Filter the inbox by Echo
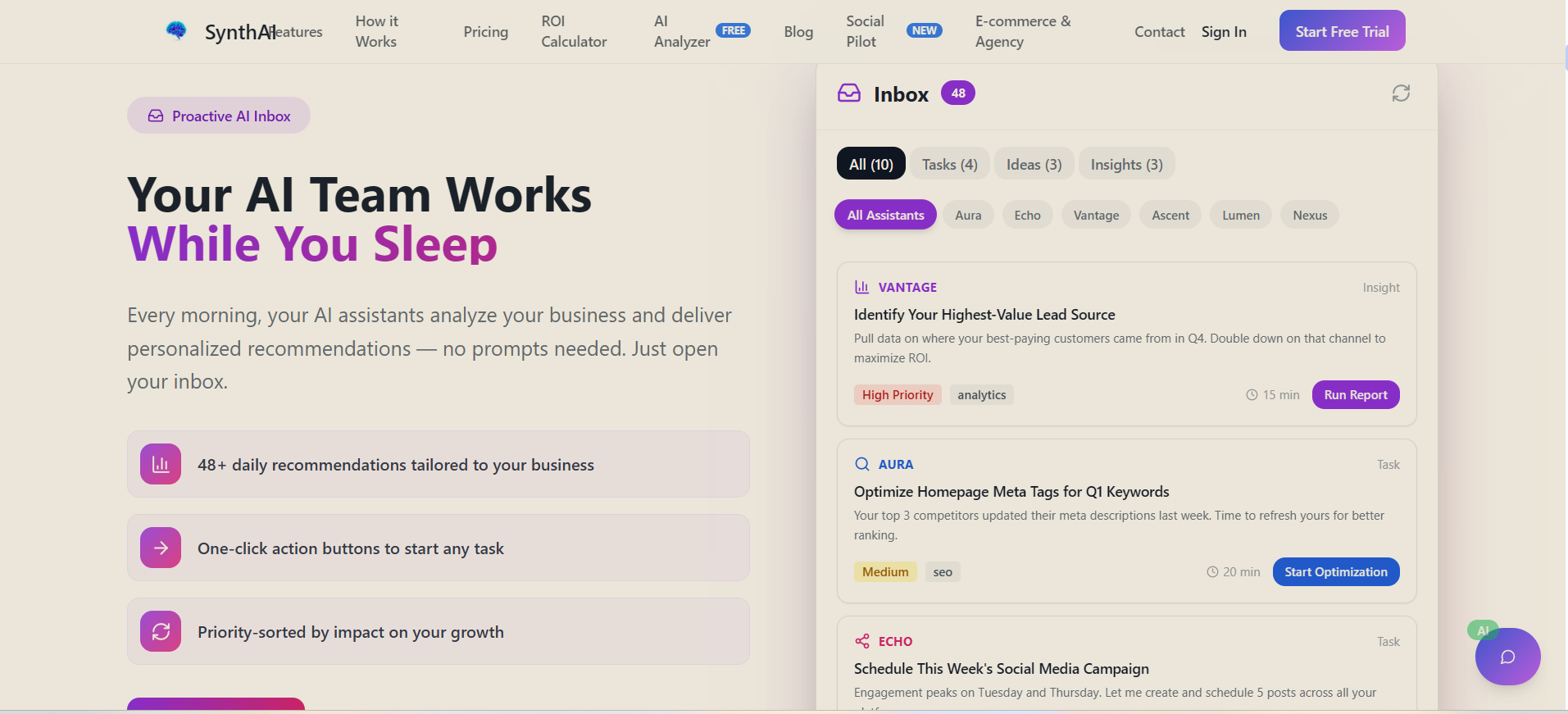This screenshot has width=1568, height=714. coord(1027,215)
